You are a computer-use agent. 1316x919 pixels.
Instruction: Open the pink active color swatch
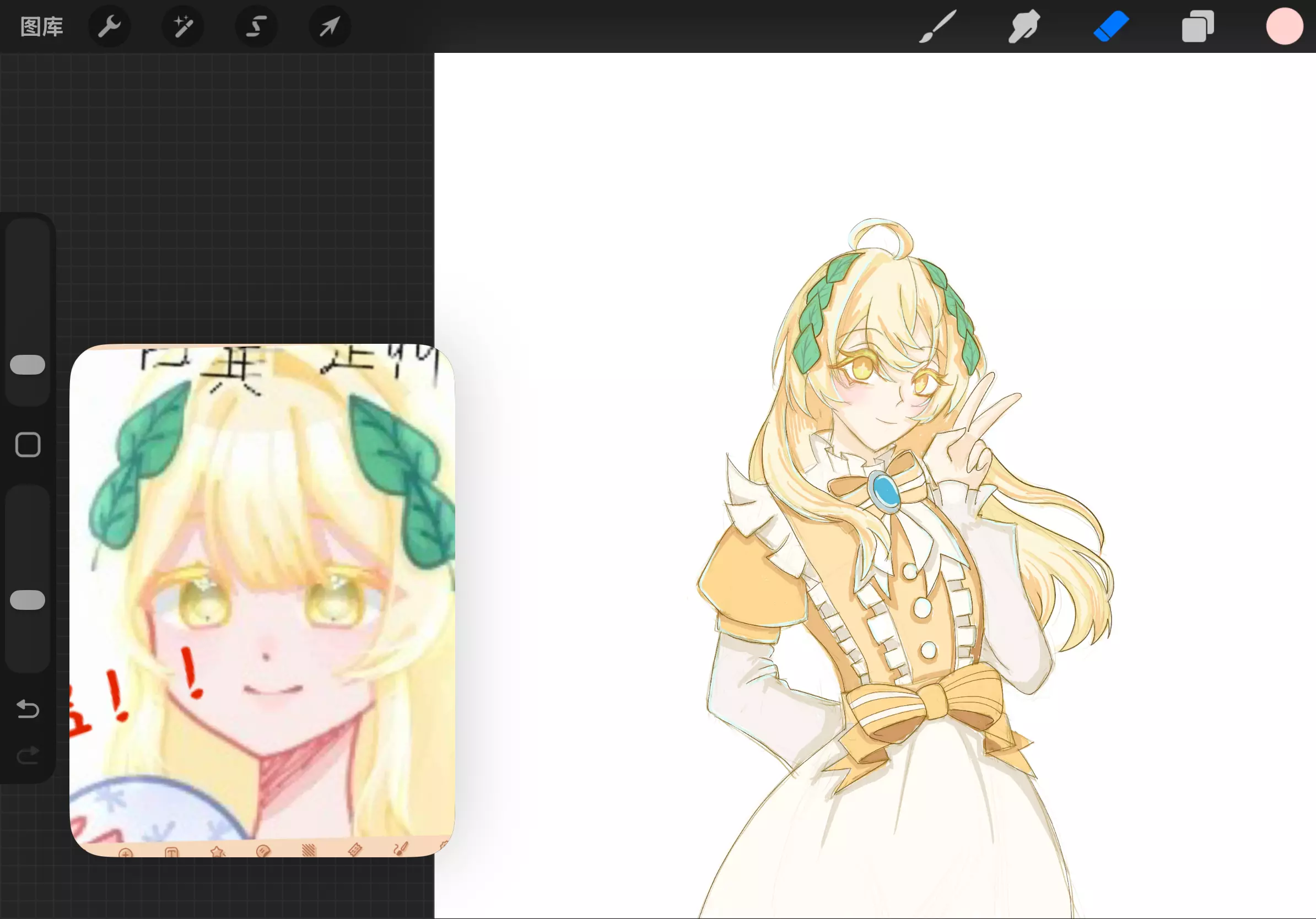tap(1284, 26)
